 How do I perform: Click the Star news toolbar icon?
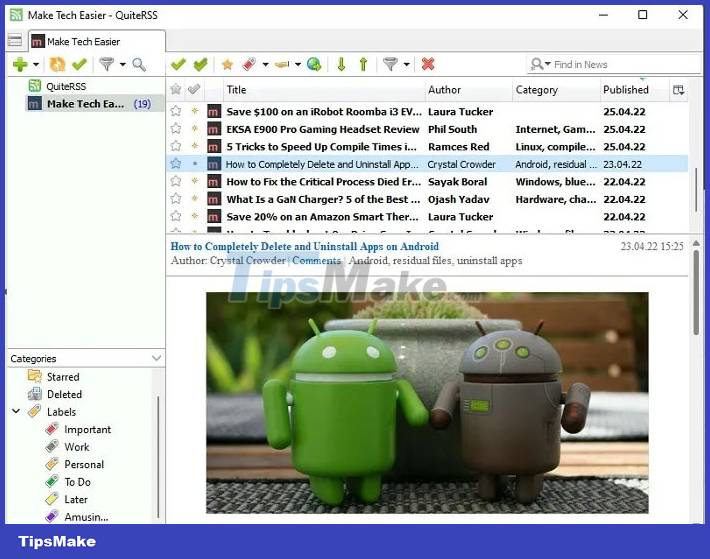227,65
